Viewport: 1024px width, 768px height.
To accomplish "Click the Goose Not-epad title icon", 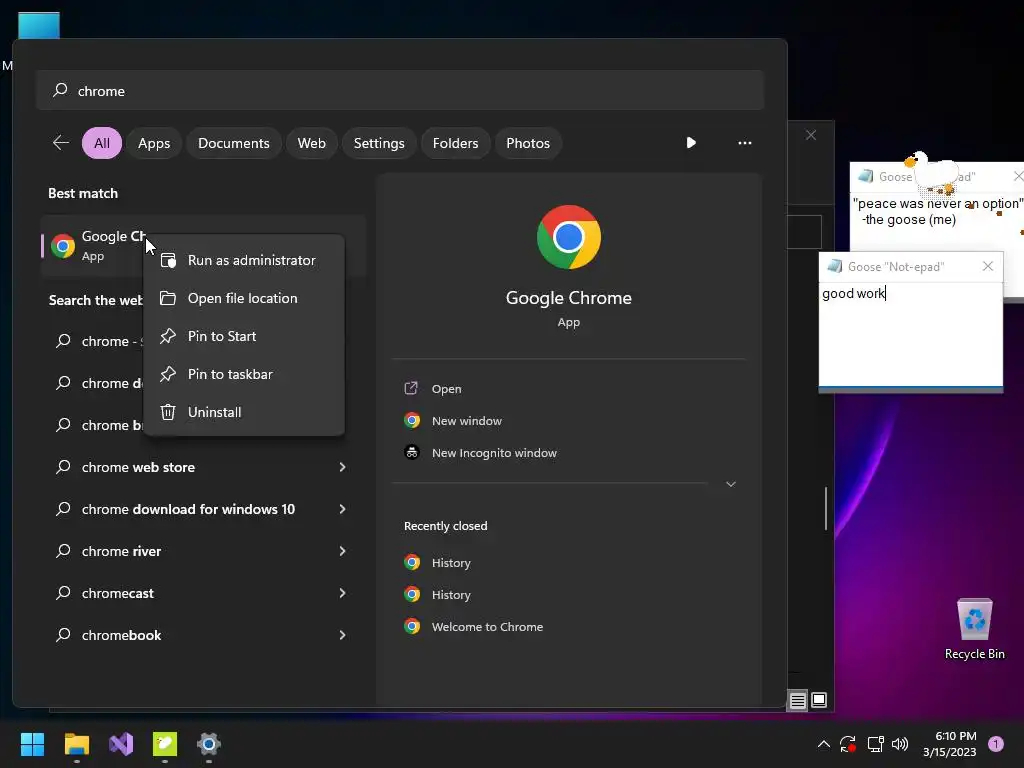I will tap(835, 266).
